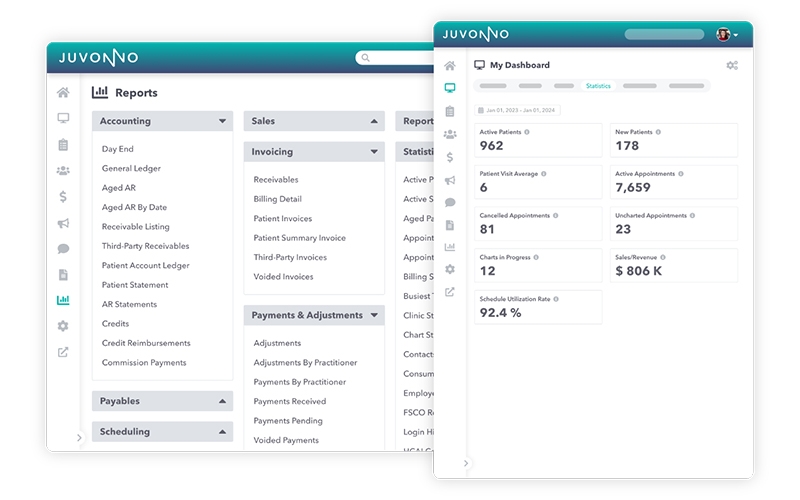Click info icon beside Sales/Revenue
This screenshot has width=800, height=500.
pos(663,257)
